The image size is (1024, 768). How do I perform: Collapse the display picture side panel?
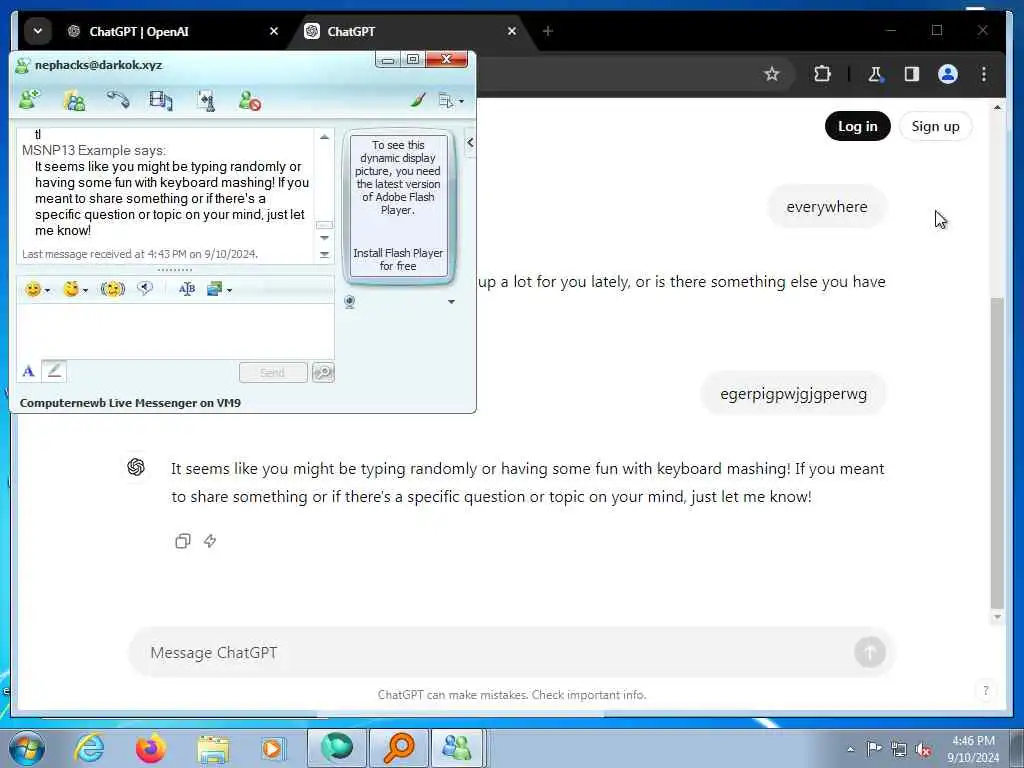(470, 142)
